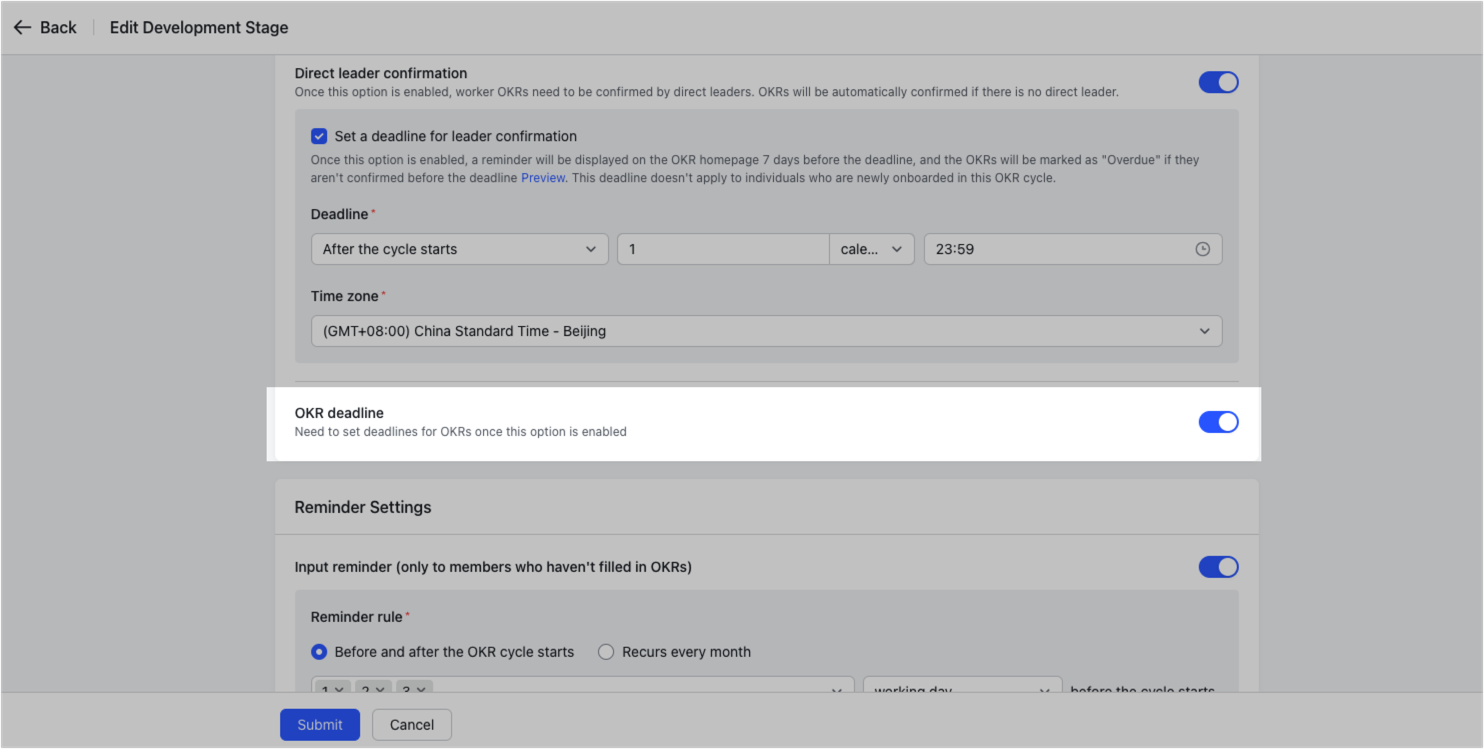Submit the development stage settings

pos(319,724)
